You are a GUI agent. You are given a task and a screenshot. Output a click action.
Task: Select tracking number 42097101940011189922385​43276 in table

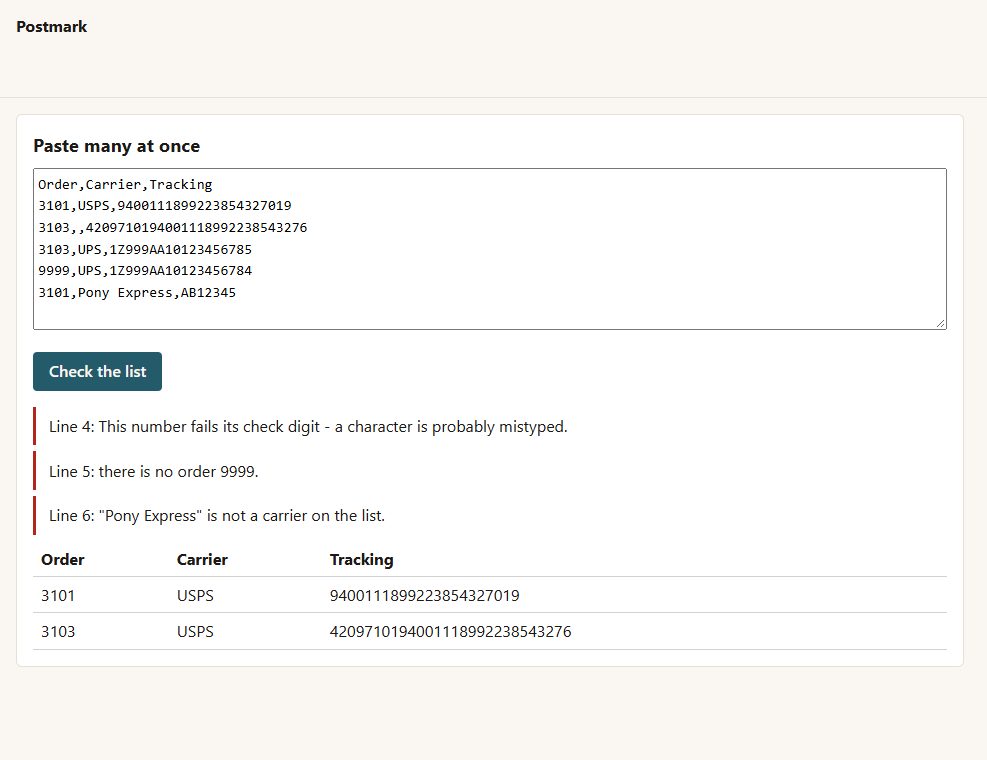[x=451, y=632]
